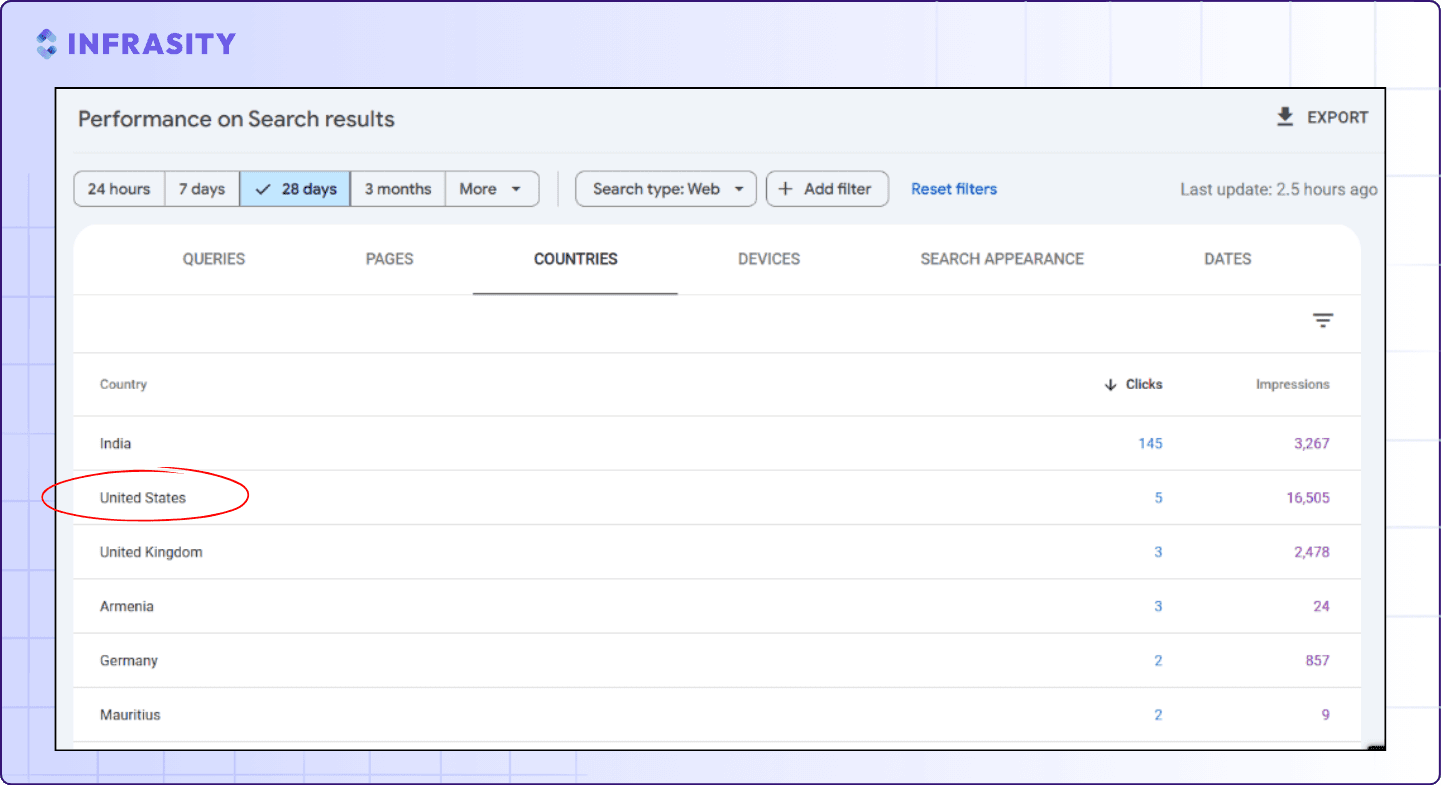Click the Export download icon
This screenshot has height=786, width=1441.
coord(1285,117)
